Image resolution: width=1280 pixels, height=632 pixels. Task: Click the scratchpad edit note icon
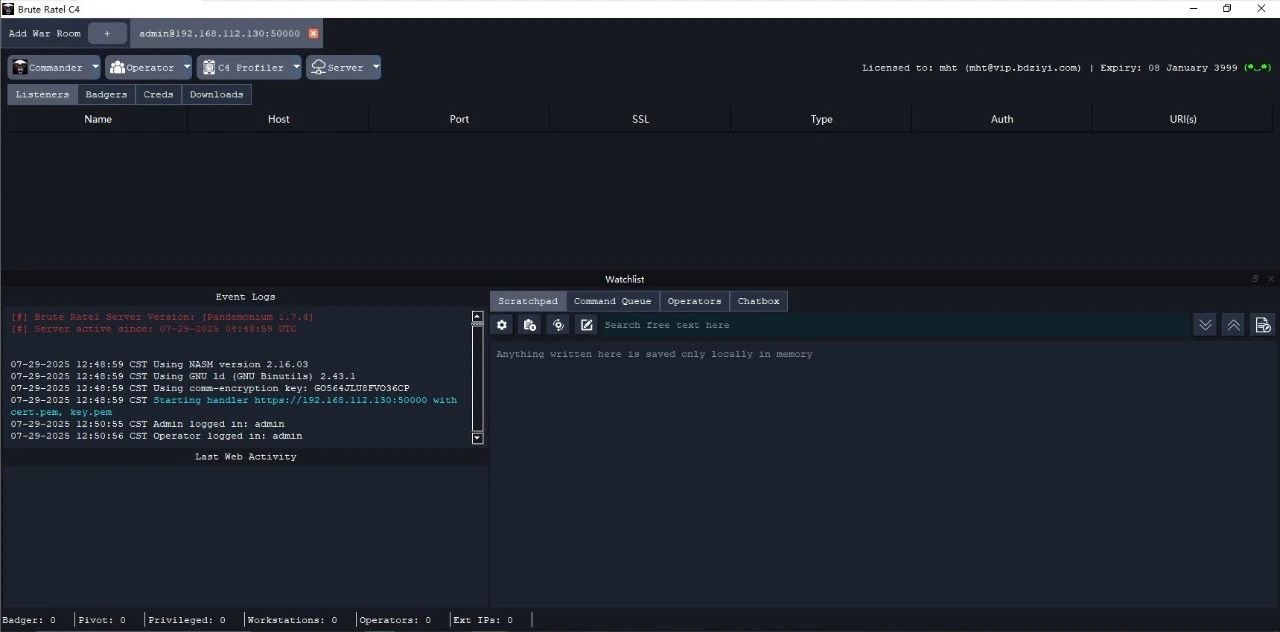coord(586,325)
